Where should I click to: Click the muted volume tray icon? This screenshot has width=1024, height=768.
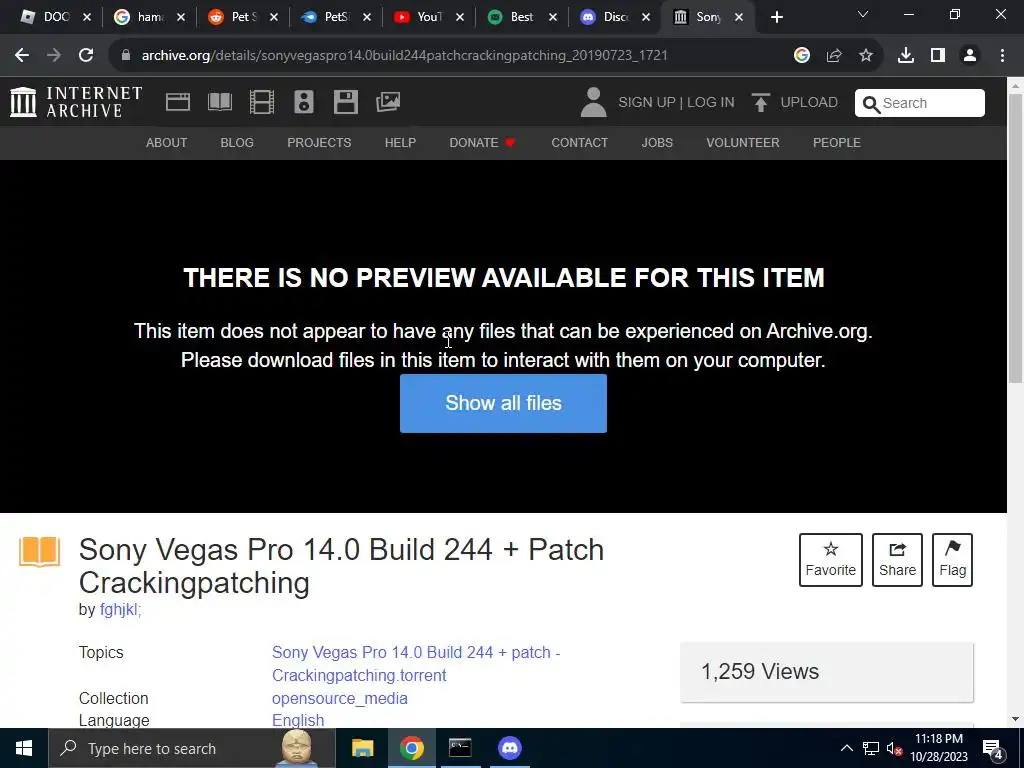pos(895,748)
